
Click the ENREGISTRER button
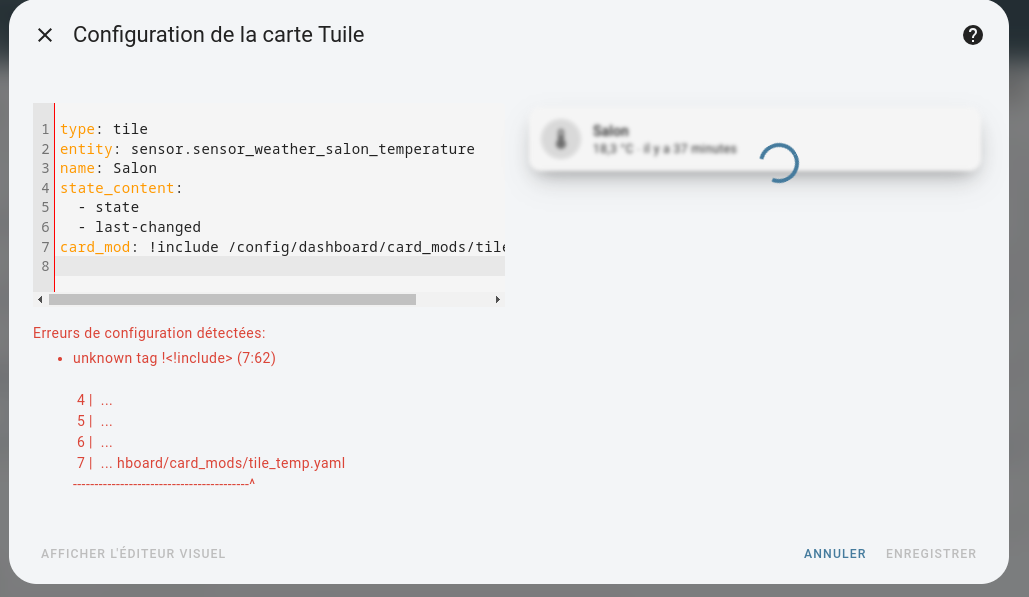(931, 554)
